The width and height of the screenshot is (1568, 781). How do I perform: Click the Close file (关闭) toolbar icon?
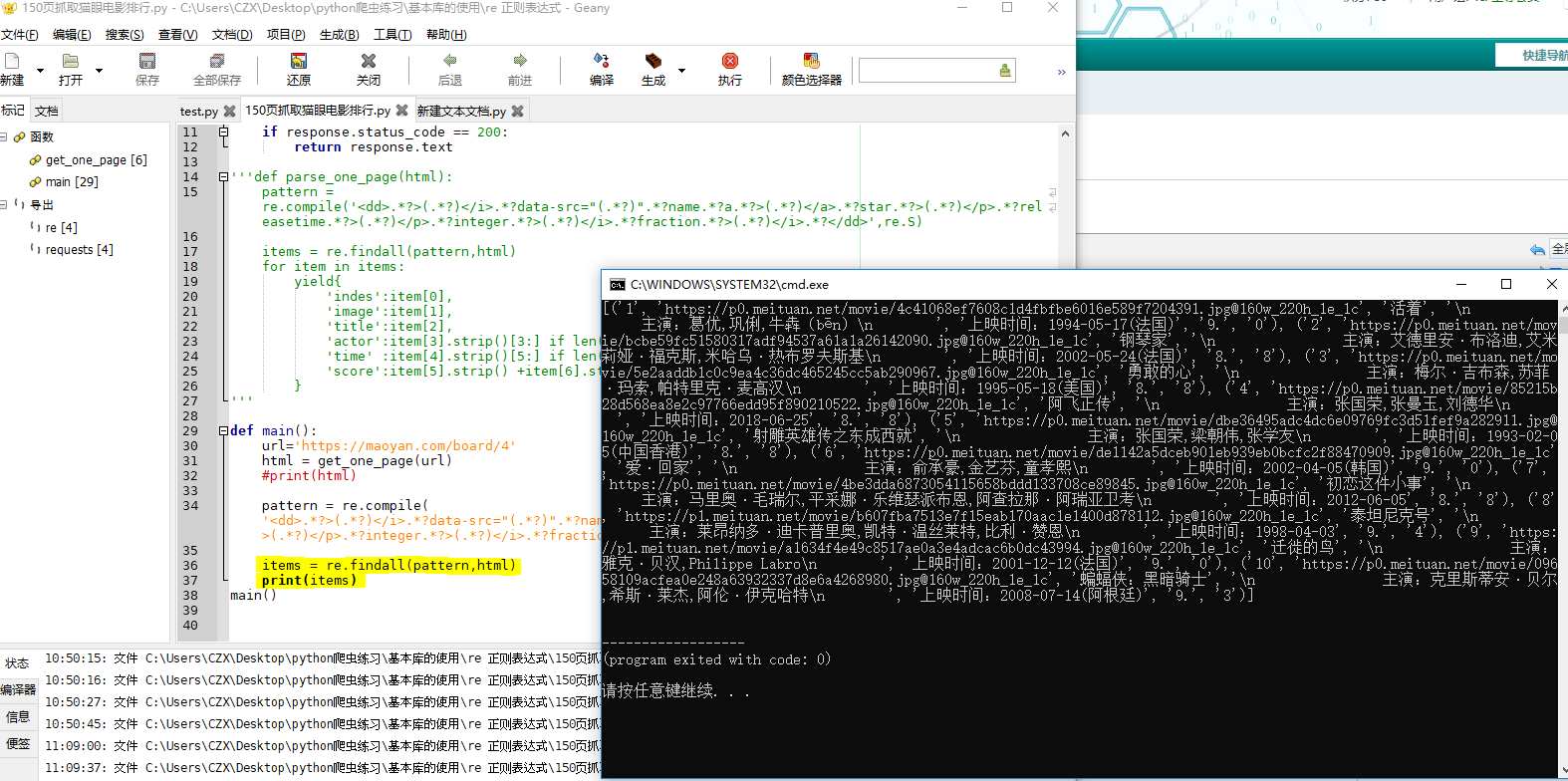tap(369, 62)
